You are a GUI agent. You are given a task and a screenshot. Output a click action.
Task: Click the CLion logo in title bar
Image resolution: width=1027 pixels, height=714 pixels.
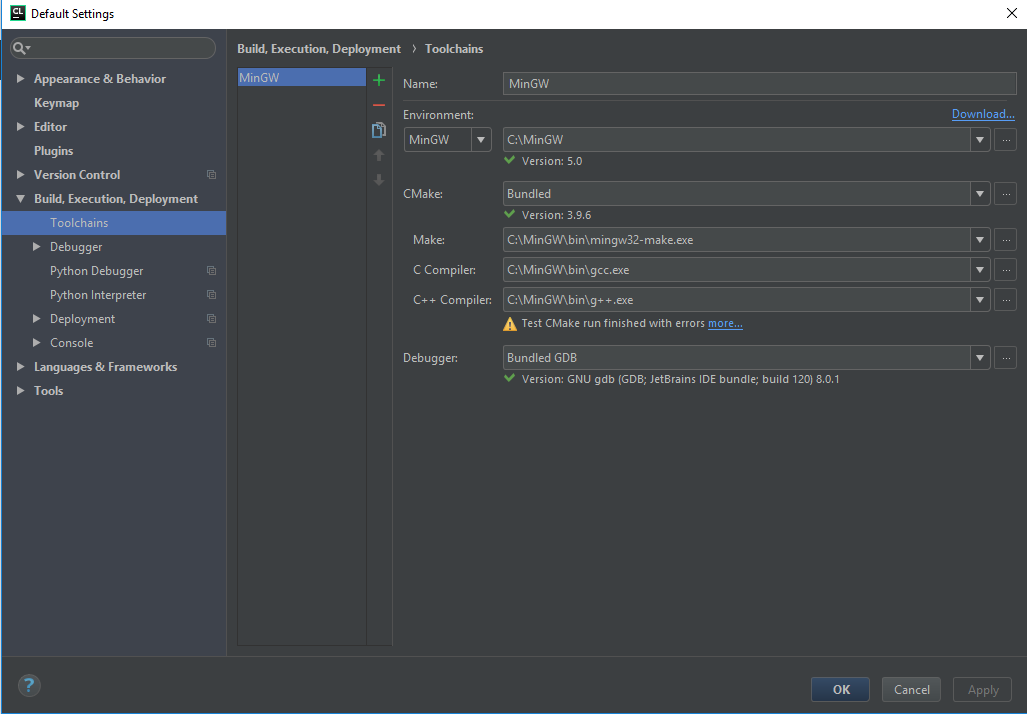click(x=18, y=13)
